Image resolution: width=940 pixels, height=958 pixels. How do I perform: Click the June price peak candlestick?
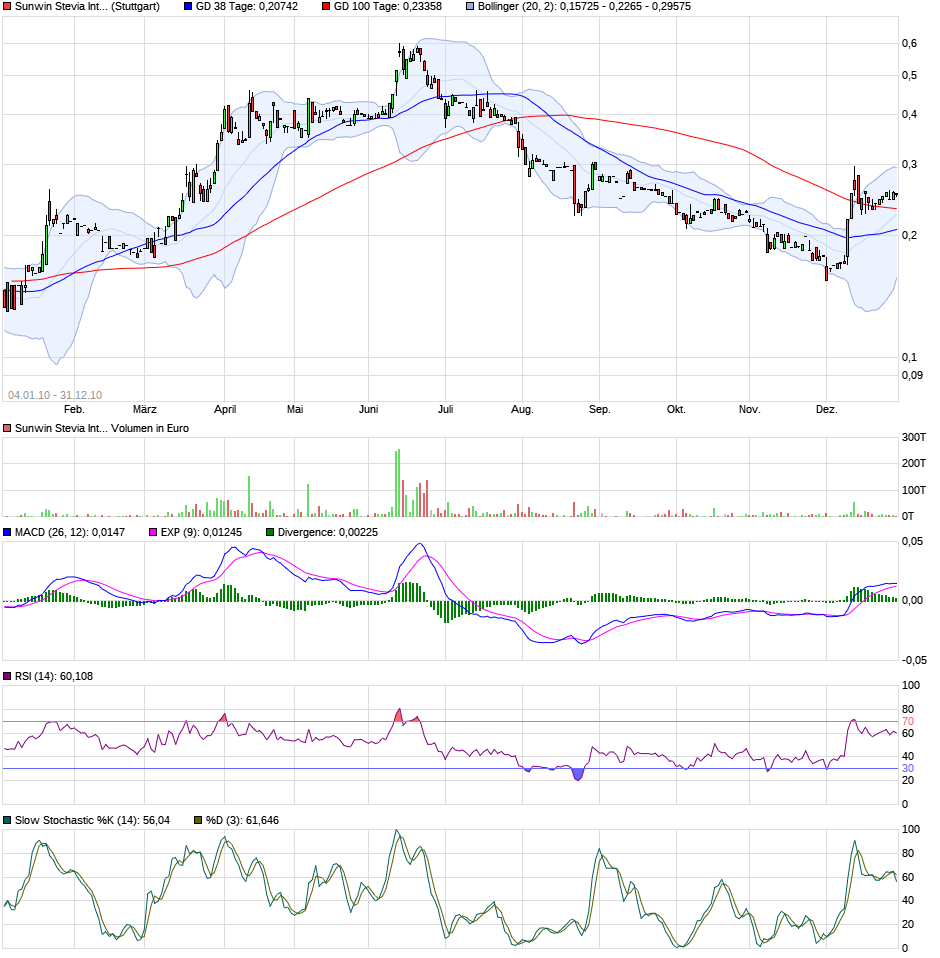399,51
